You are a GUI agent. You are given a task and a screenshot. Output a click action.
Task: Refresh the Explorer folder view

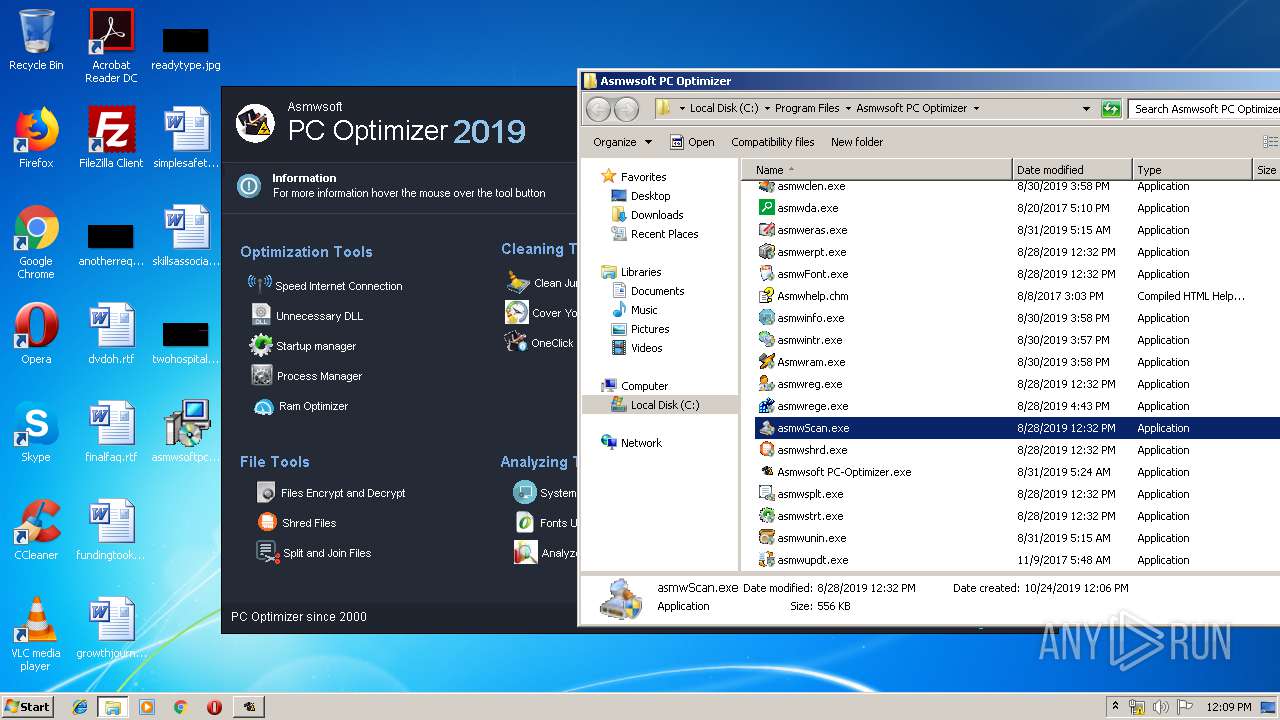tap(1111, 108)
